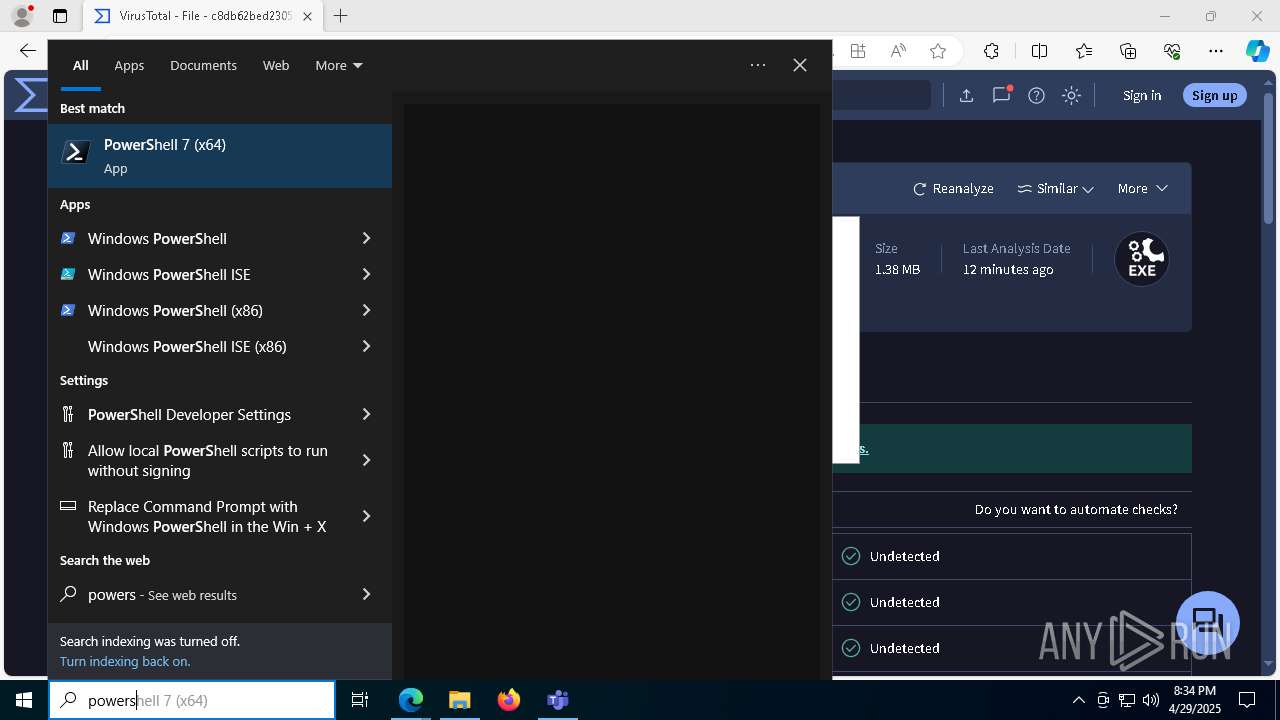
Task: Expand Windows PowerShell ISE (x86) arrow
Action: pyautogui.click(x=366, y=346)
